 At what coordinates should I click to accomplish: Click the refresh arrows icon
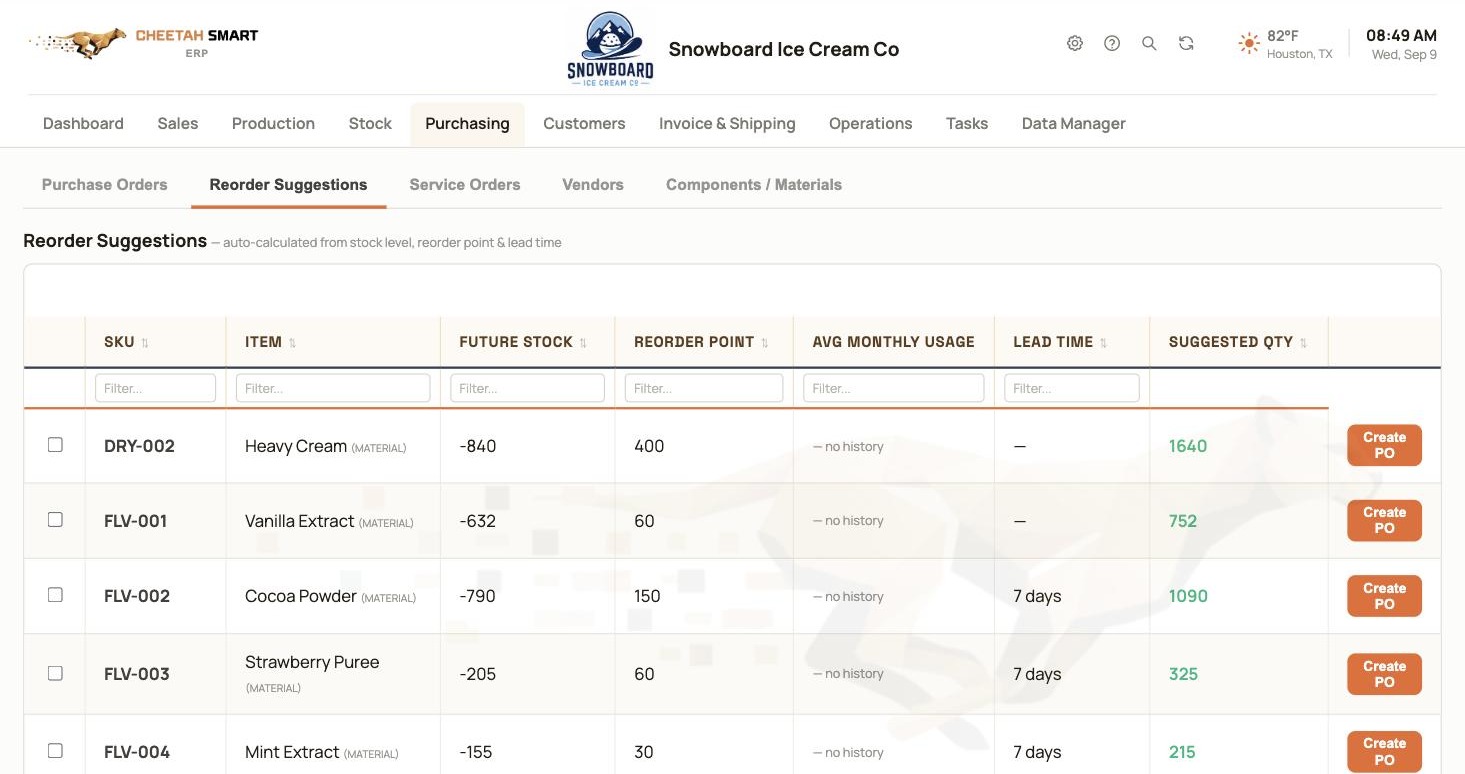1186,43
